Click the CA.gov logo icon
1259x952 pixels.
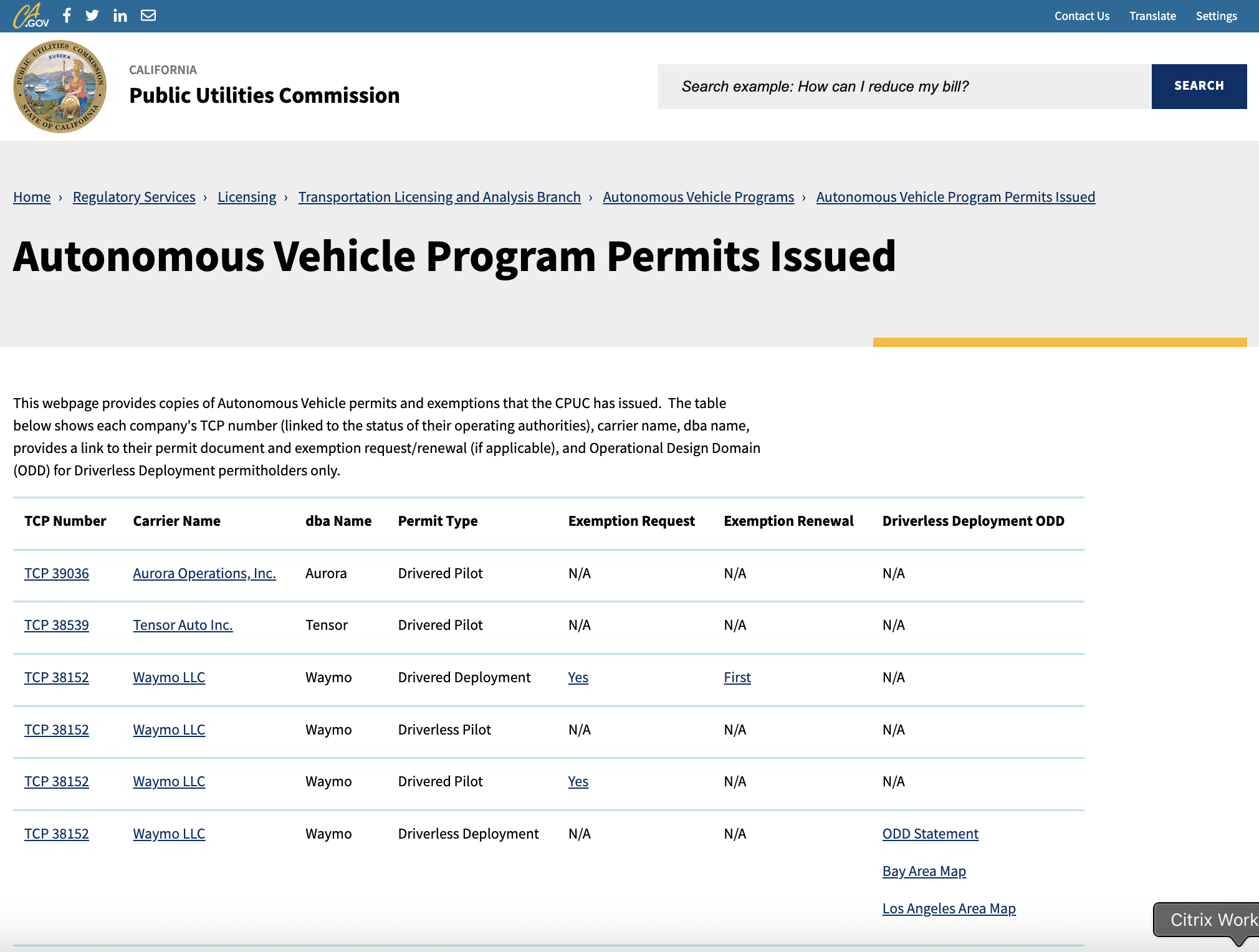(31, 16)
